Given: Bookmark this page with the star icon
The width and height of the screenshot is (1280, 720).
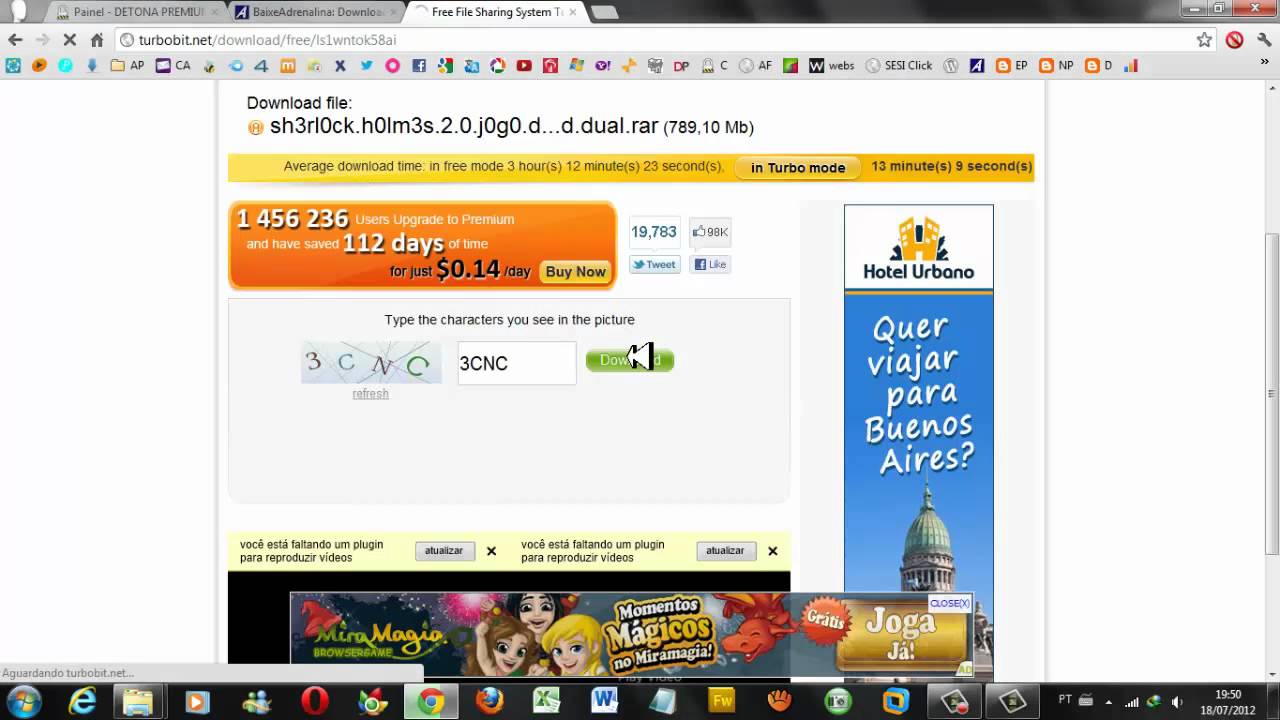Looking at the screenshot, I should [x=1204, y=40].
